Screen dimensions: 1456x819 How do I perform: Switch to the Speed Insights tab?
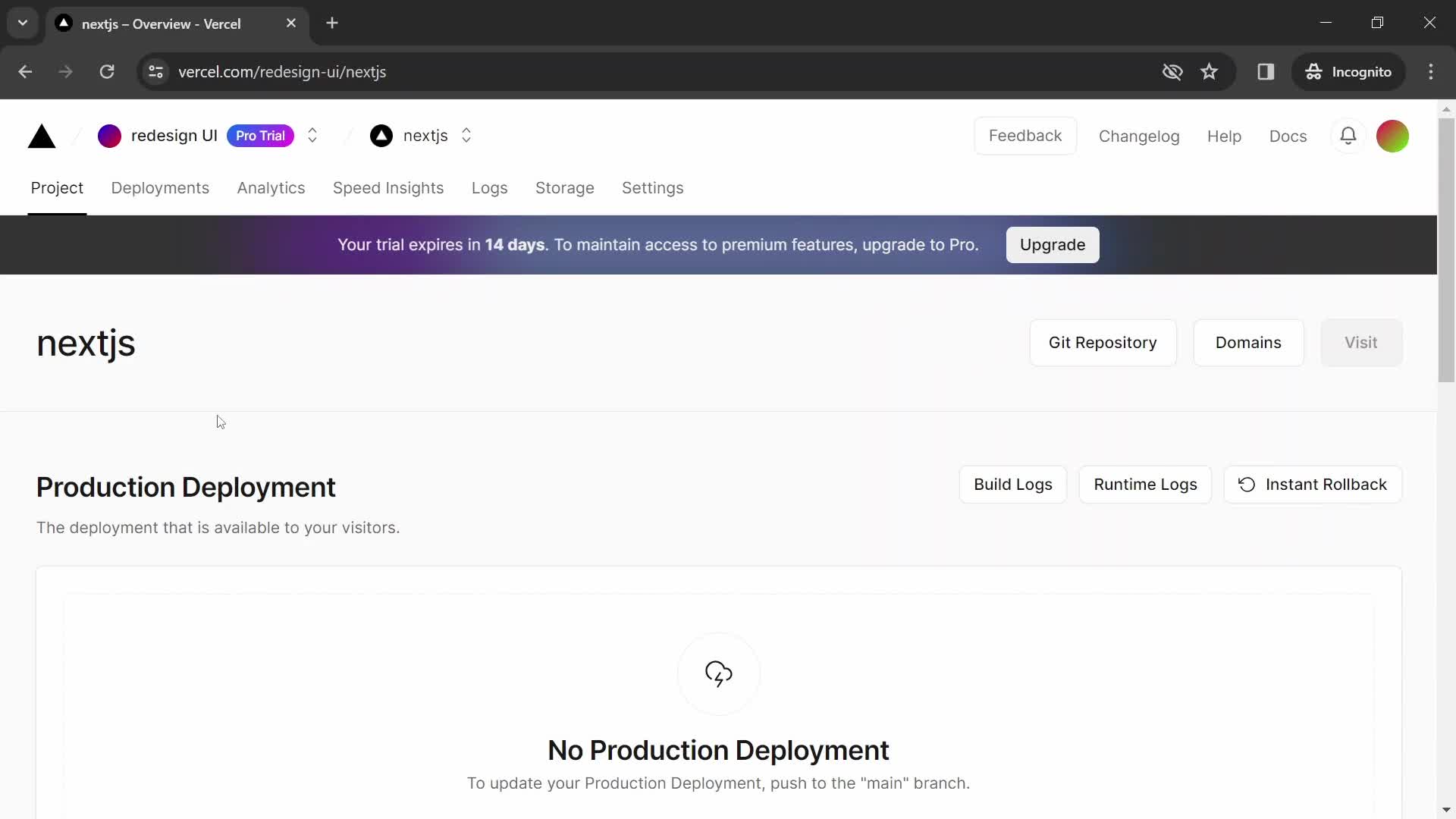pyautogui.click(x=388, y=188)
